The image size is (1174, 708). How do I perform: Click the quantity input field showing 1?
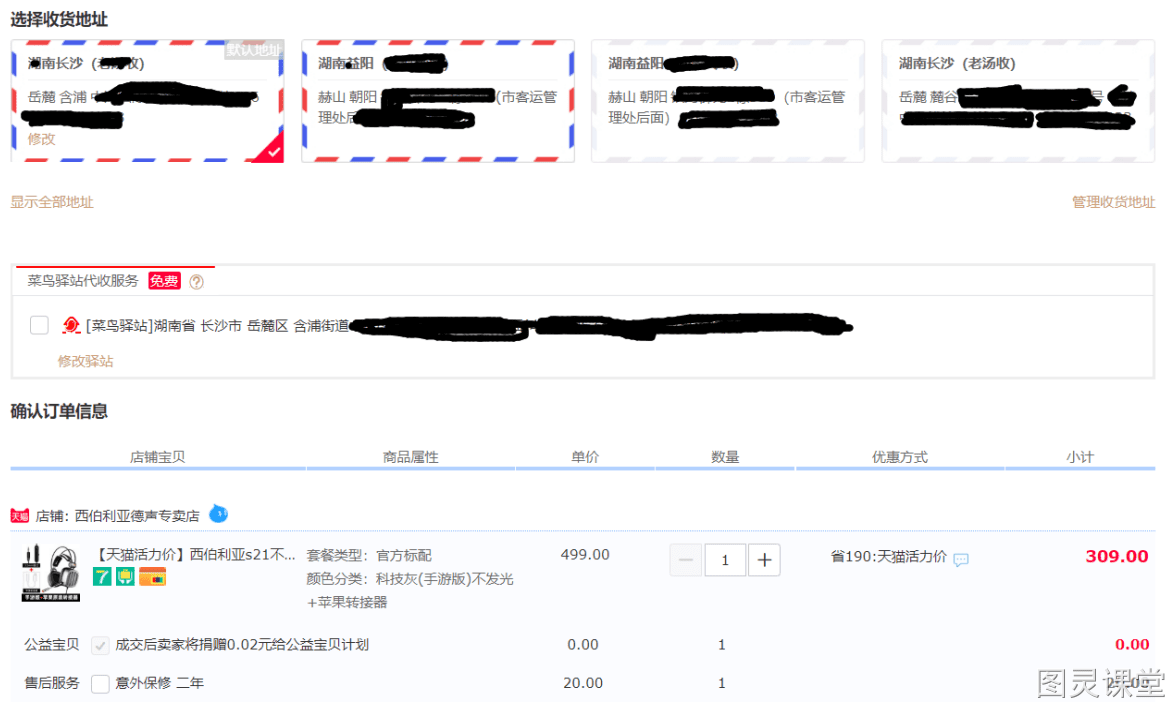724,560
